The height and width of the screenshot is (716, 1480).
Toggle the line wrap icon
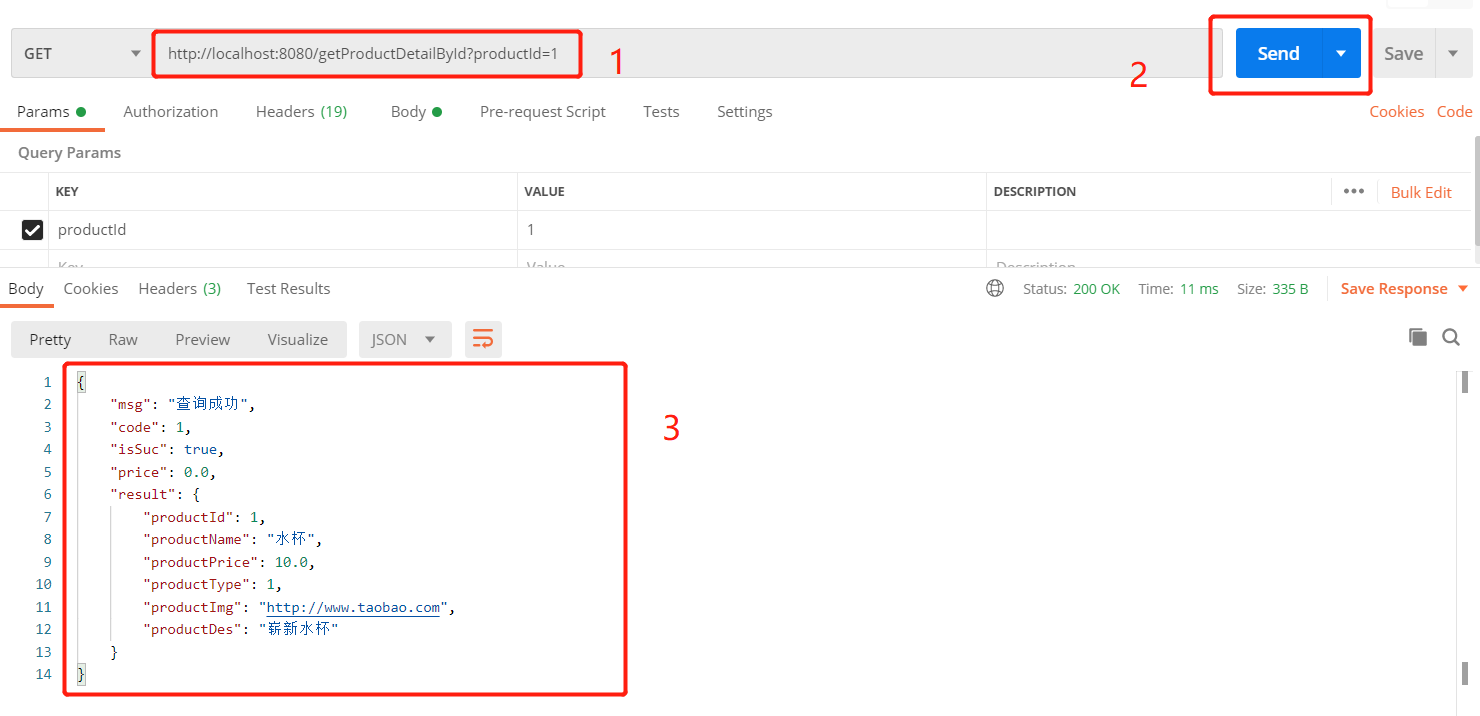483,340
